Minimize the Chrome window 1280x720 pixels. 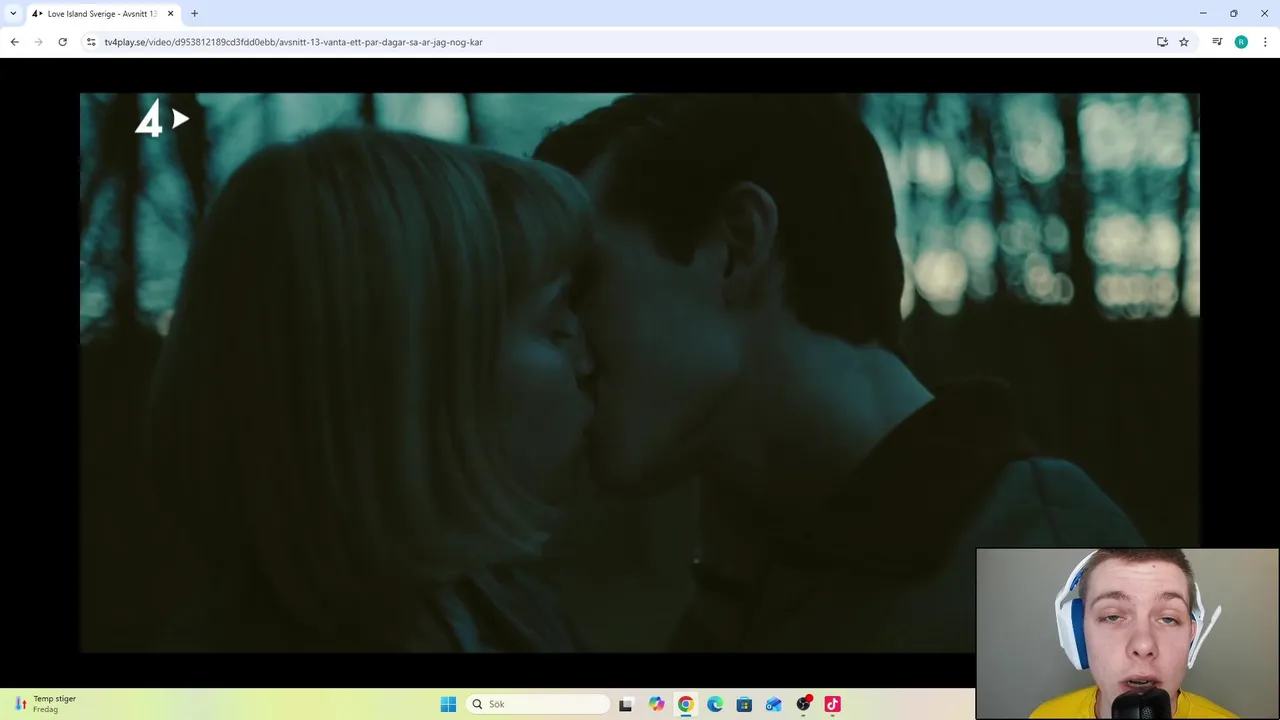pos(1203,13)
